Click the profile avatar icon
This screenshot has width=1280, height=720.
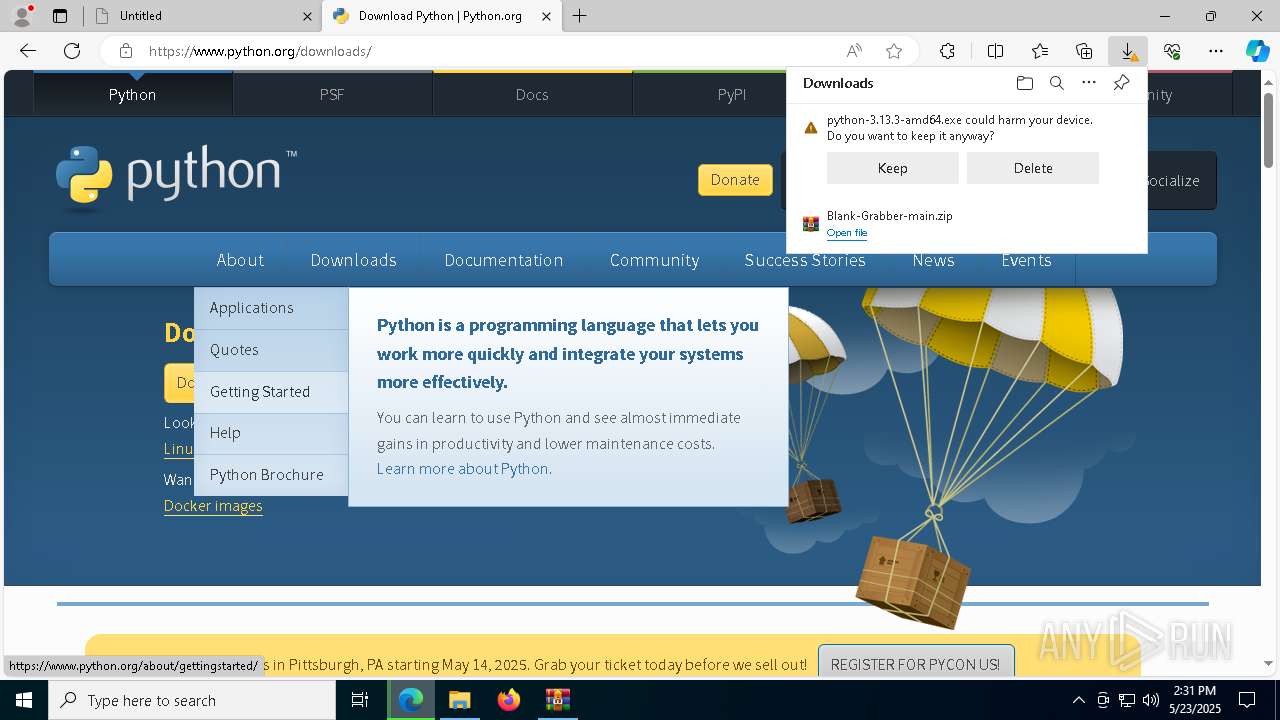(x=22, y=15)
